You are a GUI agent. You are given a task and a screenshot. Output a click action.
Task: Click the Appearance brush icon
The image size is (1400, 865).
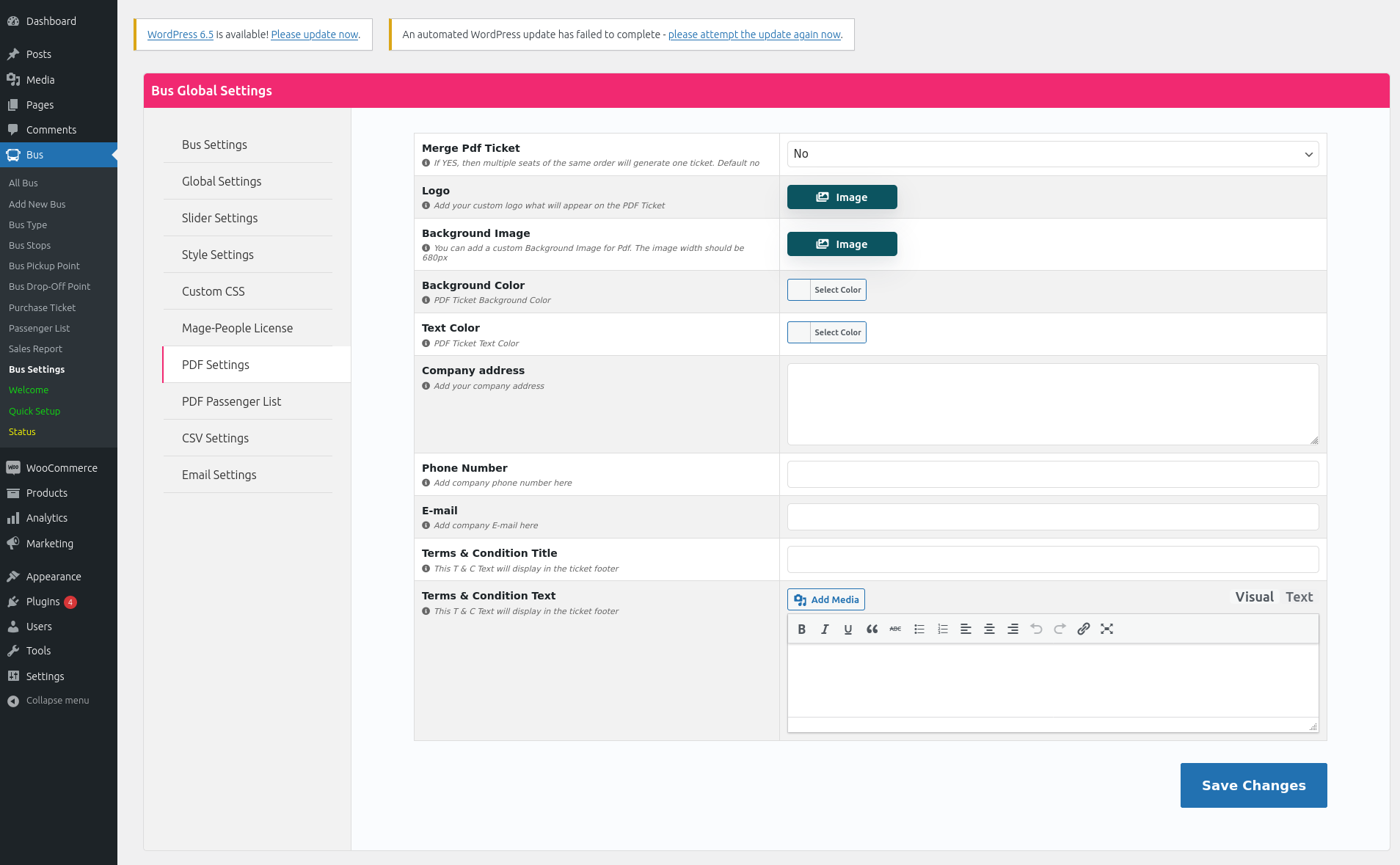coord(13,577)
